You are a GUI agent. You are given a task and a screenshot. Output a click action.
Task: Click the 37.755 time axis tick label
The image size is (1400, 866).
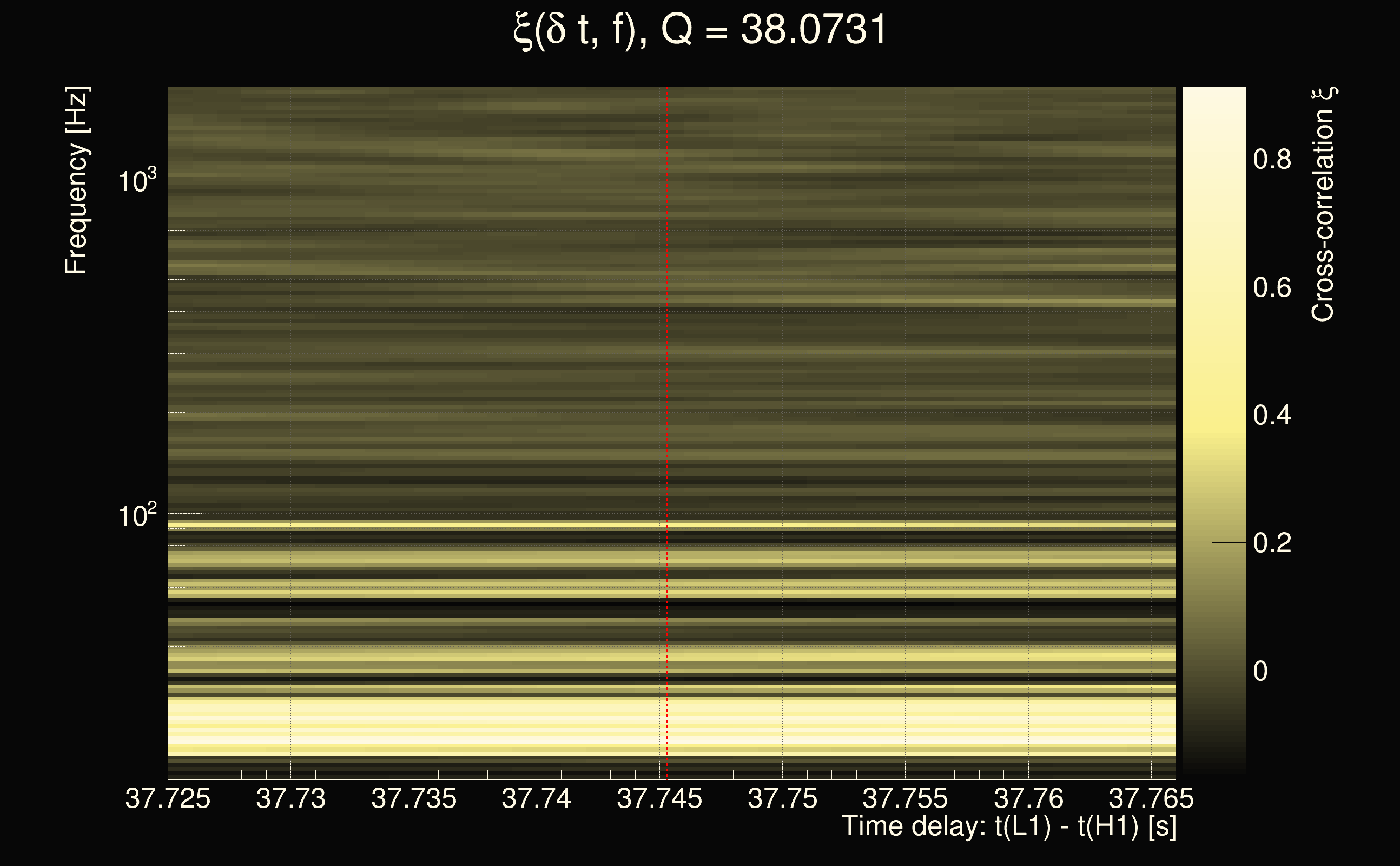905,798
